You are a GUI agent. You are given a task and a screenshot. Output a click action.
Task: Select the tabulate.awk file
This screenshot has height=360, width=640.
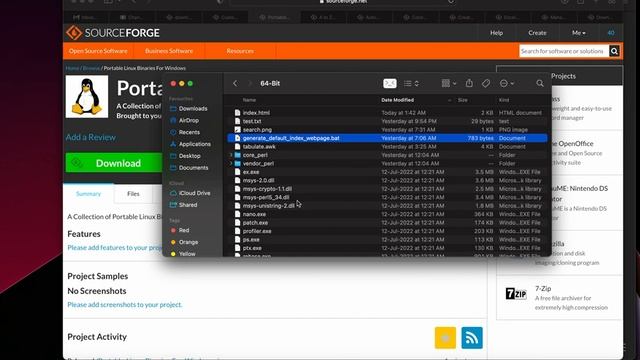click(x=387, y=147)
